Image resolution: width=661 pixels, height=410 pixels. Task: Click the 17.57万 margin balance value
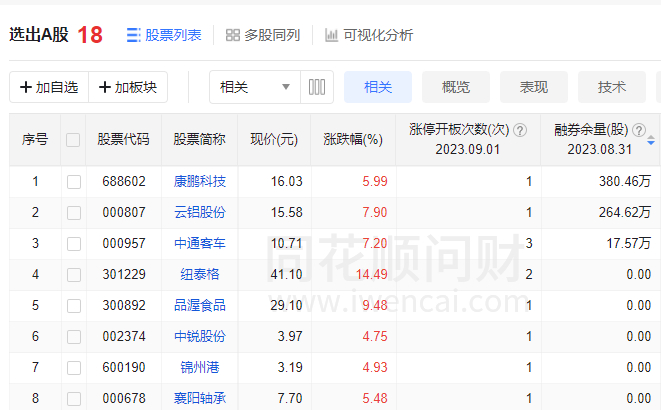[629, 244]
